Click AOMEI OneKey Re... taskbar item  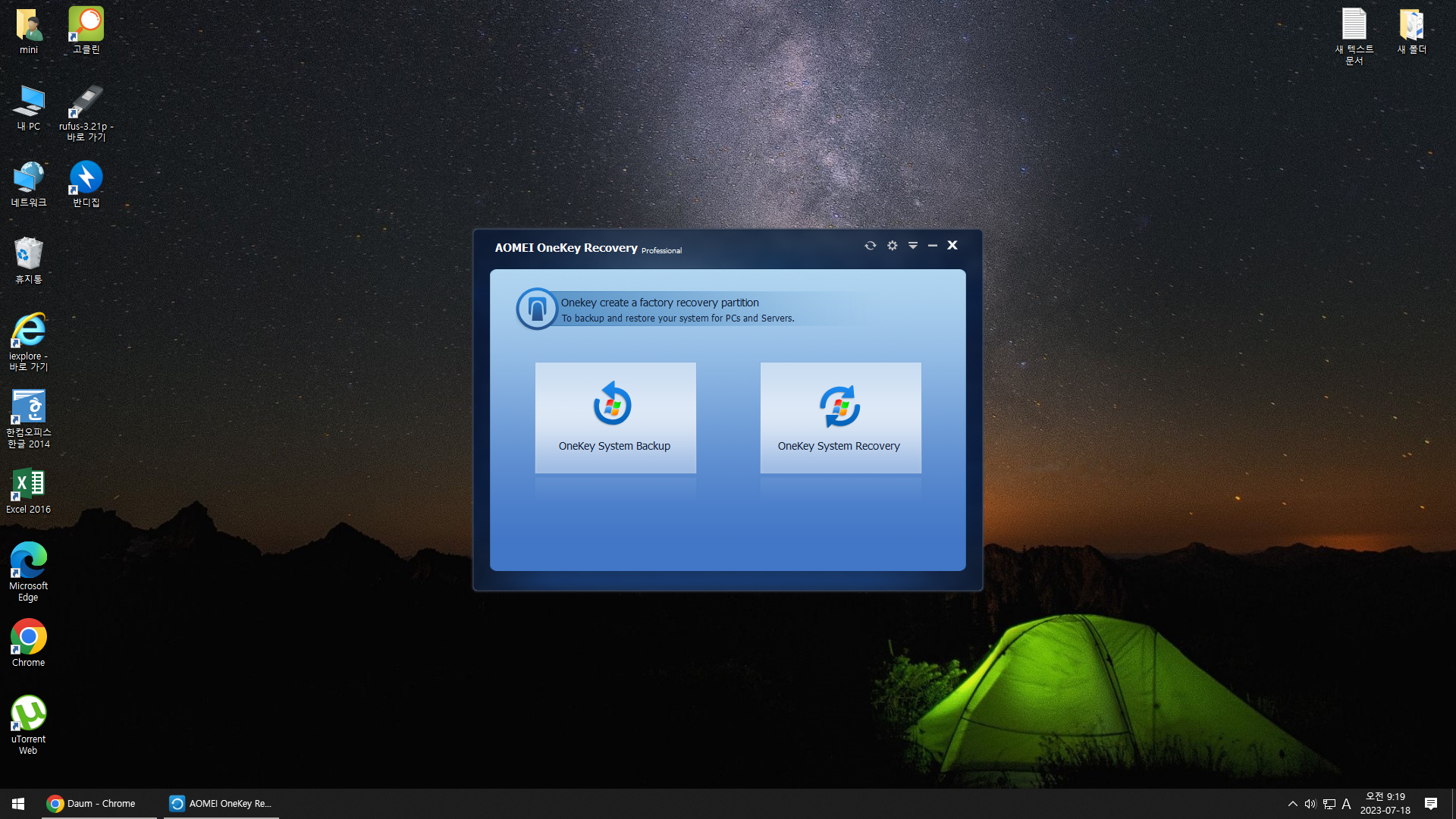(221, 804)
